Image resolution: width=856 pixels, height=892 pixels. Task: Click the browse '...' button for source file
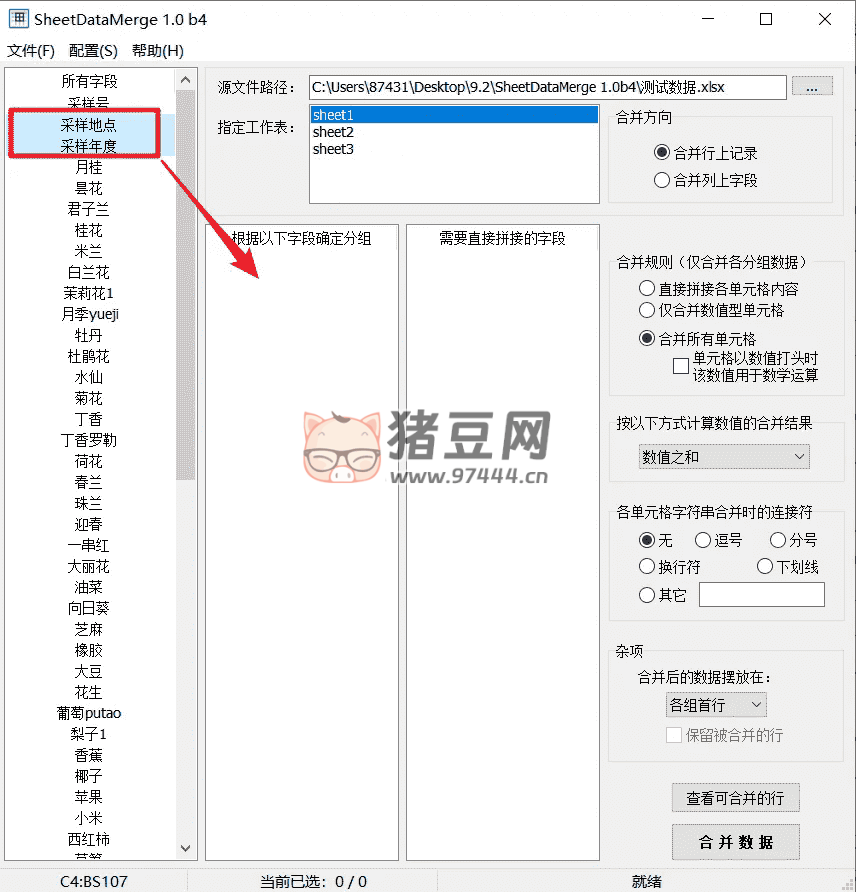(812, 87)
